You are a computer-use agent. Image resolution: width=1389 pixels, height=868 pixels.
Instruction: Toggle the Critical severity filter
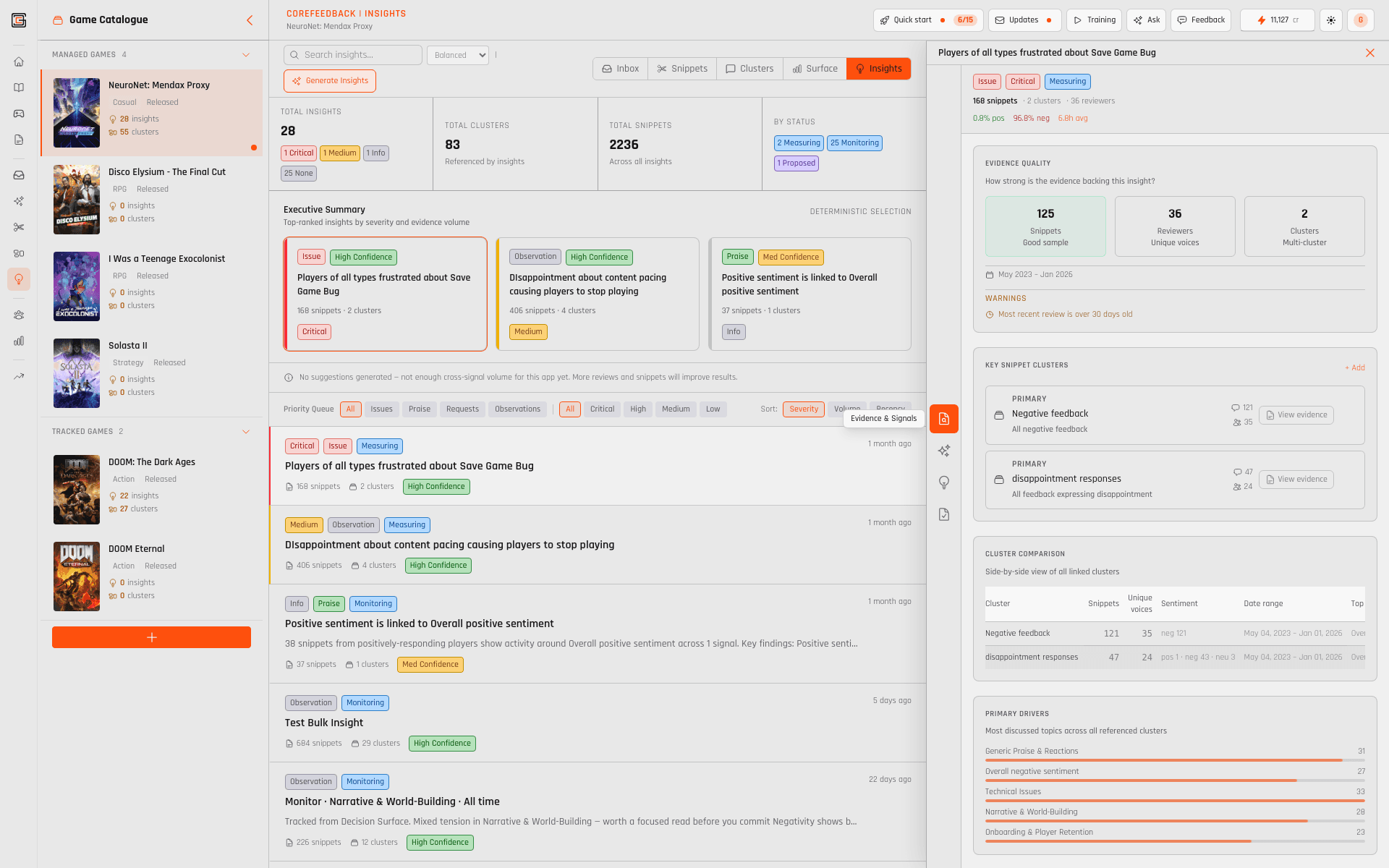602,409
